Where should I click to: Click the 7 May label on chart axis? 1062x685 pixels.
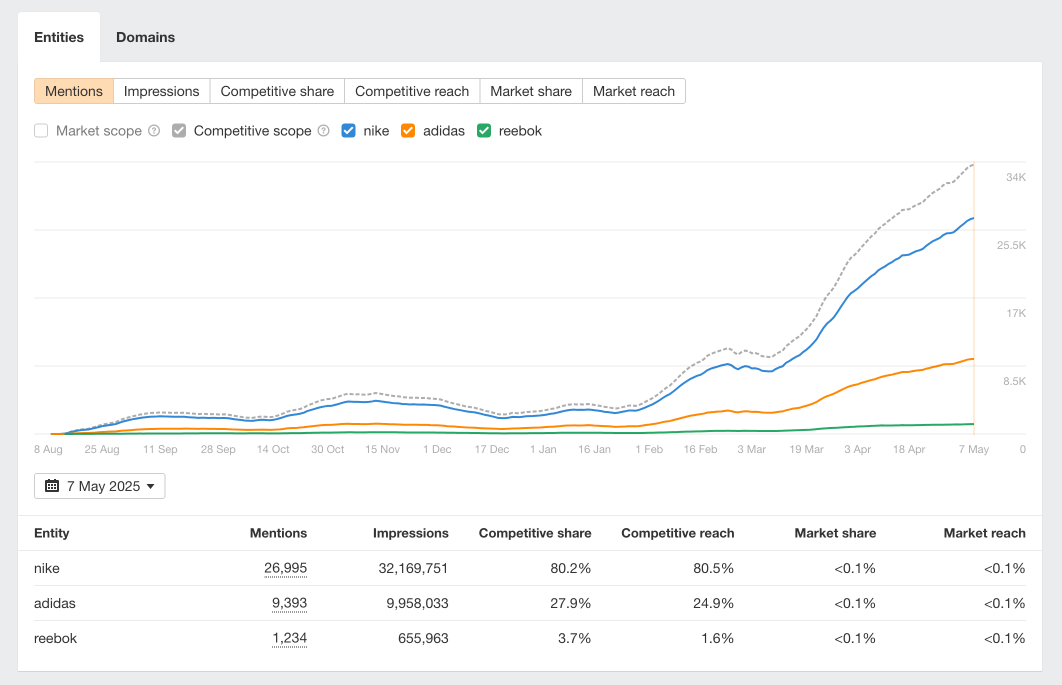[x=974, y=449]
